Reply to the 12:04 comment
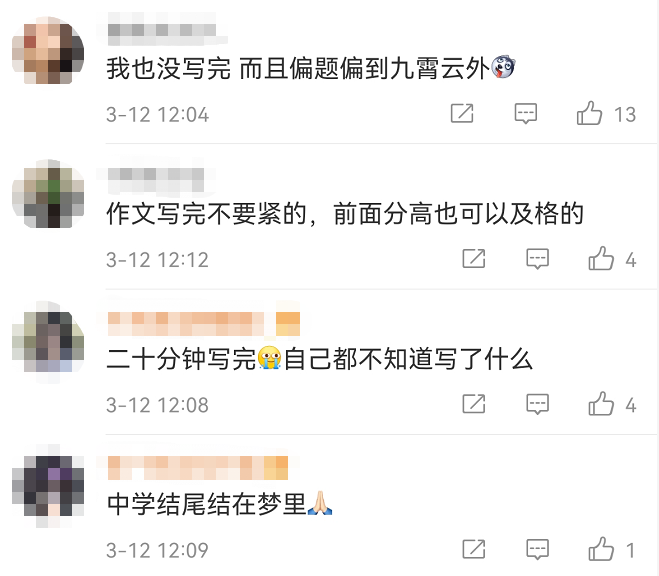659x576 pixels. 526,113
